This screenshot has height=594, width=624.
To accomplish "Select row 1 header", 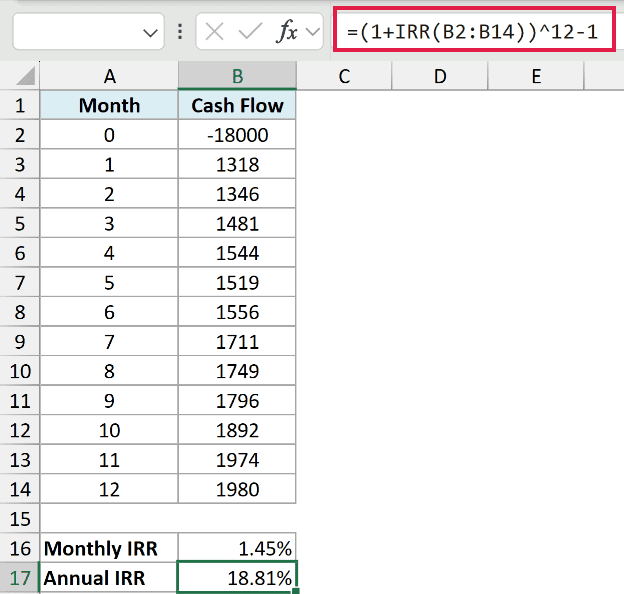I will (x=20, y=105).
